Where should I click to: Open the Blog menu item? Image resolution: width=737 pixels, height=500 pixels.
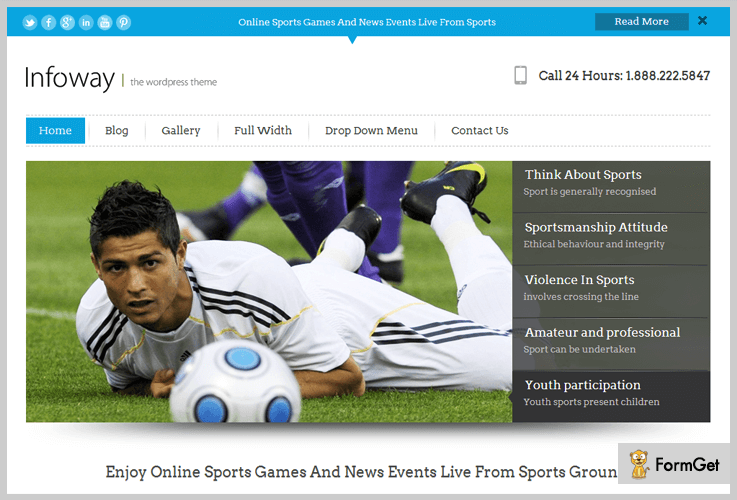click(x=117, y=131)
